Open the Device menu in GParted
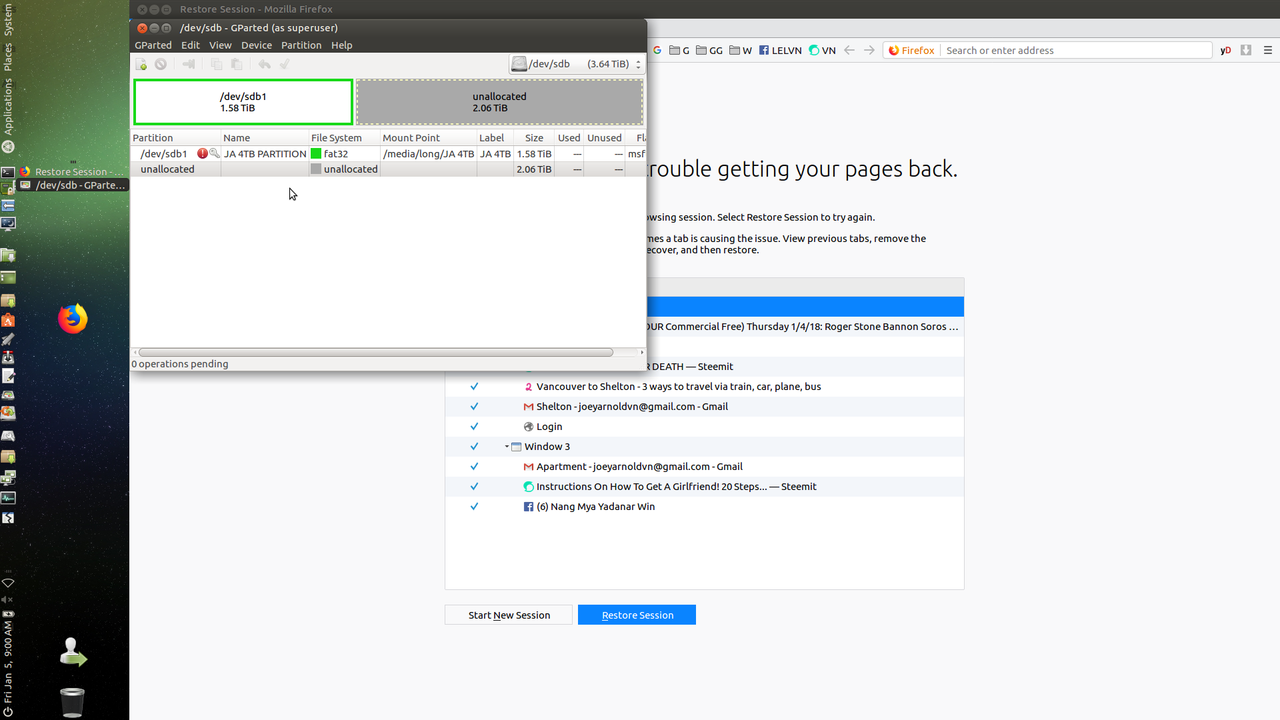This screenshot has width=1280, height=720. (x=256, y=45)
